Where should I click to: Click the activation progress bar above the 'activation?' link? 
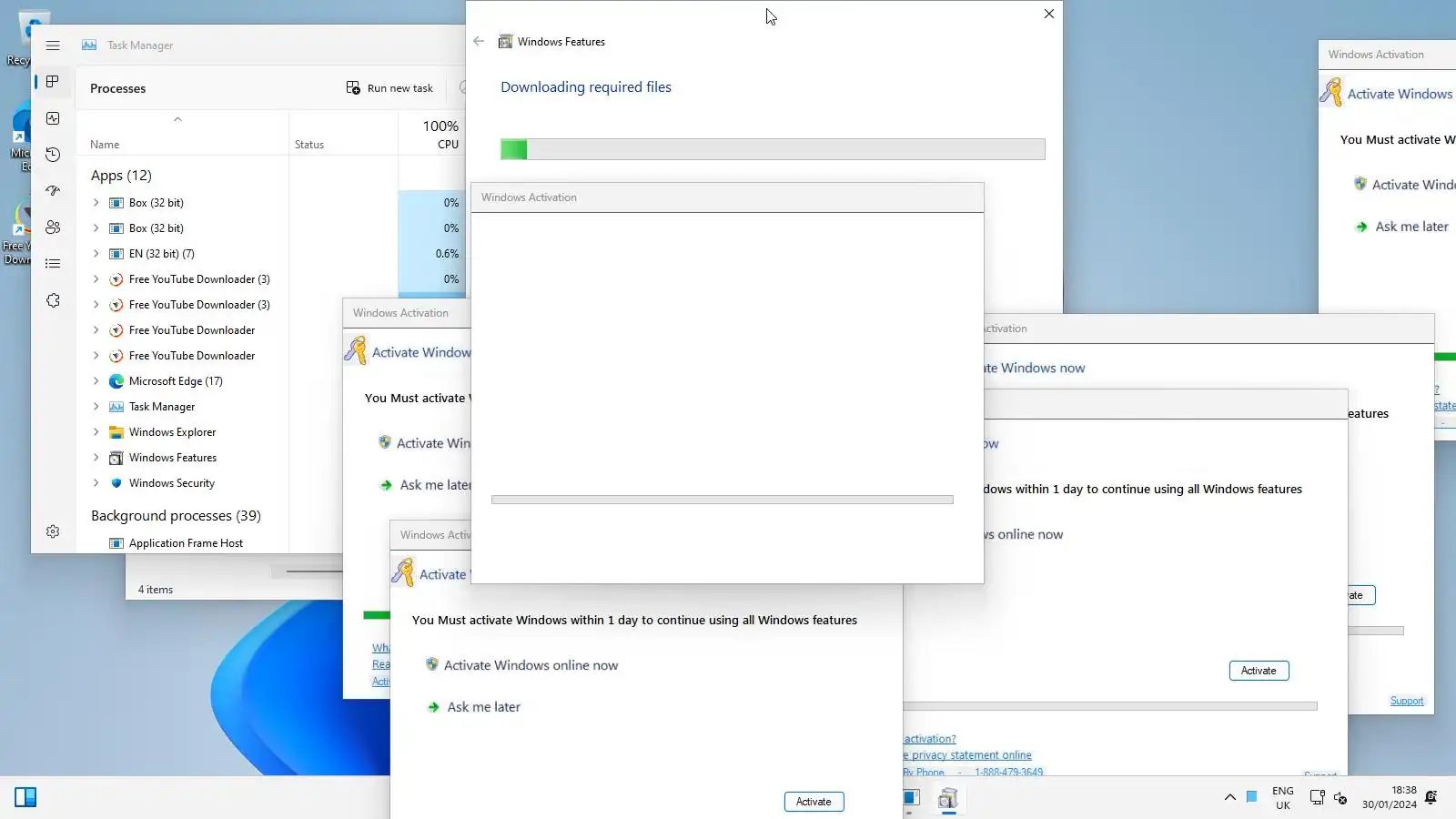pyautogui.click(x=1110, y=706)
